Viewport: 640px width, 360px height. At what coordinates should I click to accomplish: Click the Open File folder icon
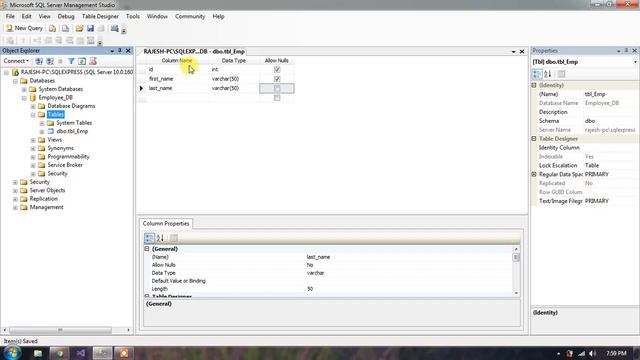click(79, 29)
